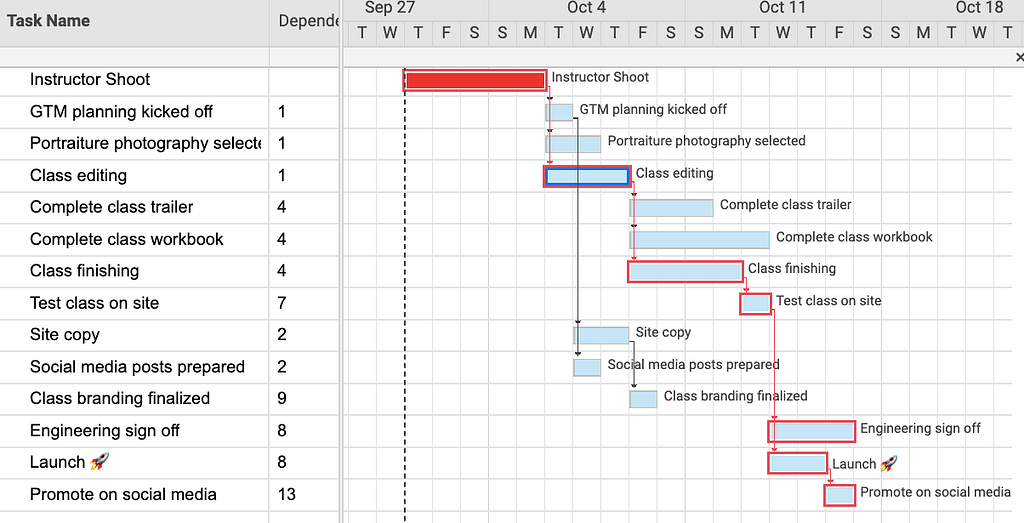
Task: Select the Launch rocket task name cell
Action: coord(135,463)
